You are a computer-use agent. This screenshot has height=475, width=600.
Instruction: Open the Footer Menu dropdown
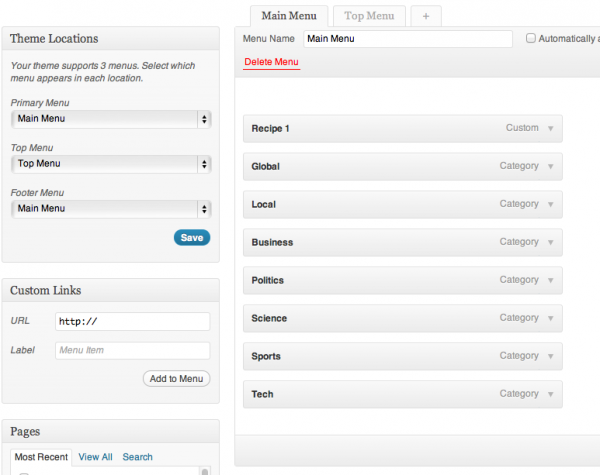point(111,208)
